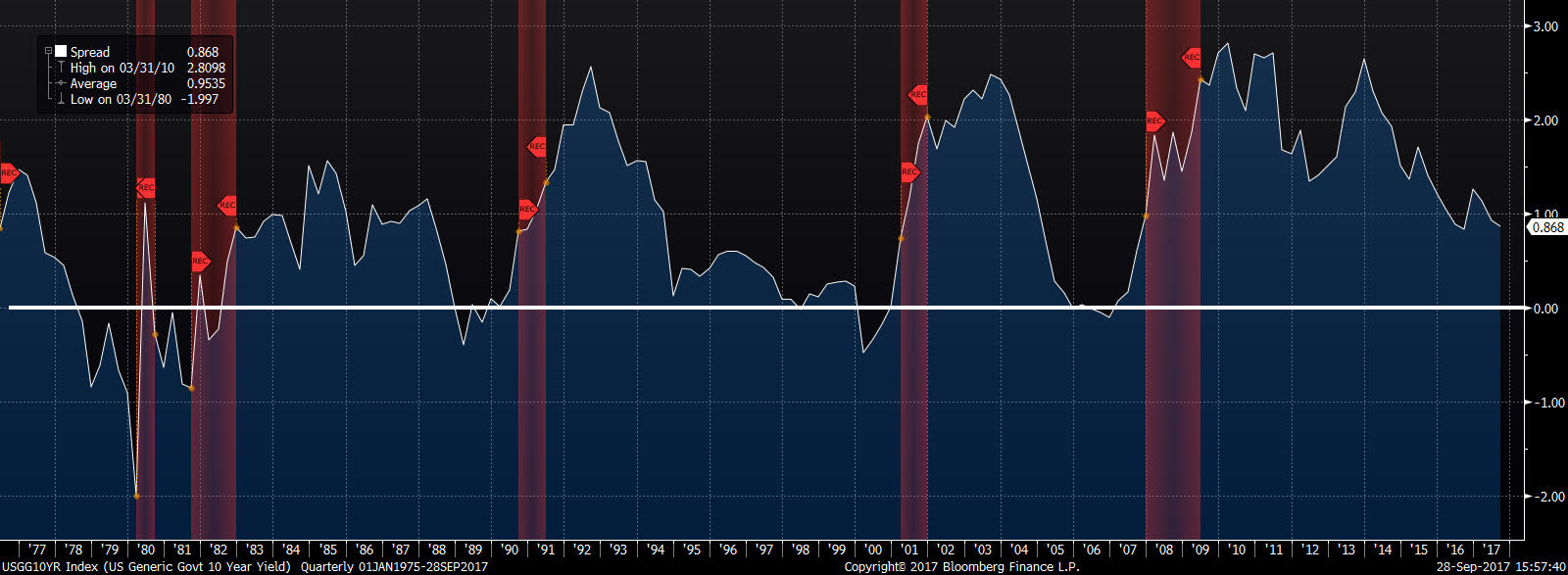Click the 2.00 y-axis label
Viewport: 1568px width, 575px height.
coord(1545,120)
